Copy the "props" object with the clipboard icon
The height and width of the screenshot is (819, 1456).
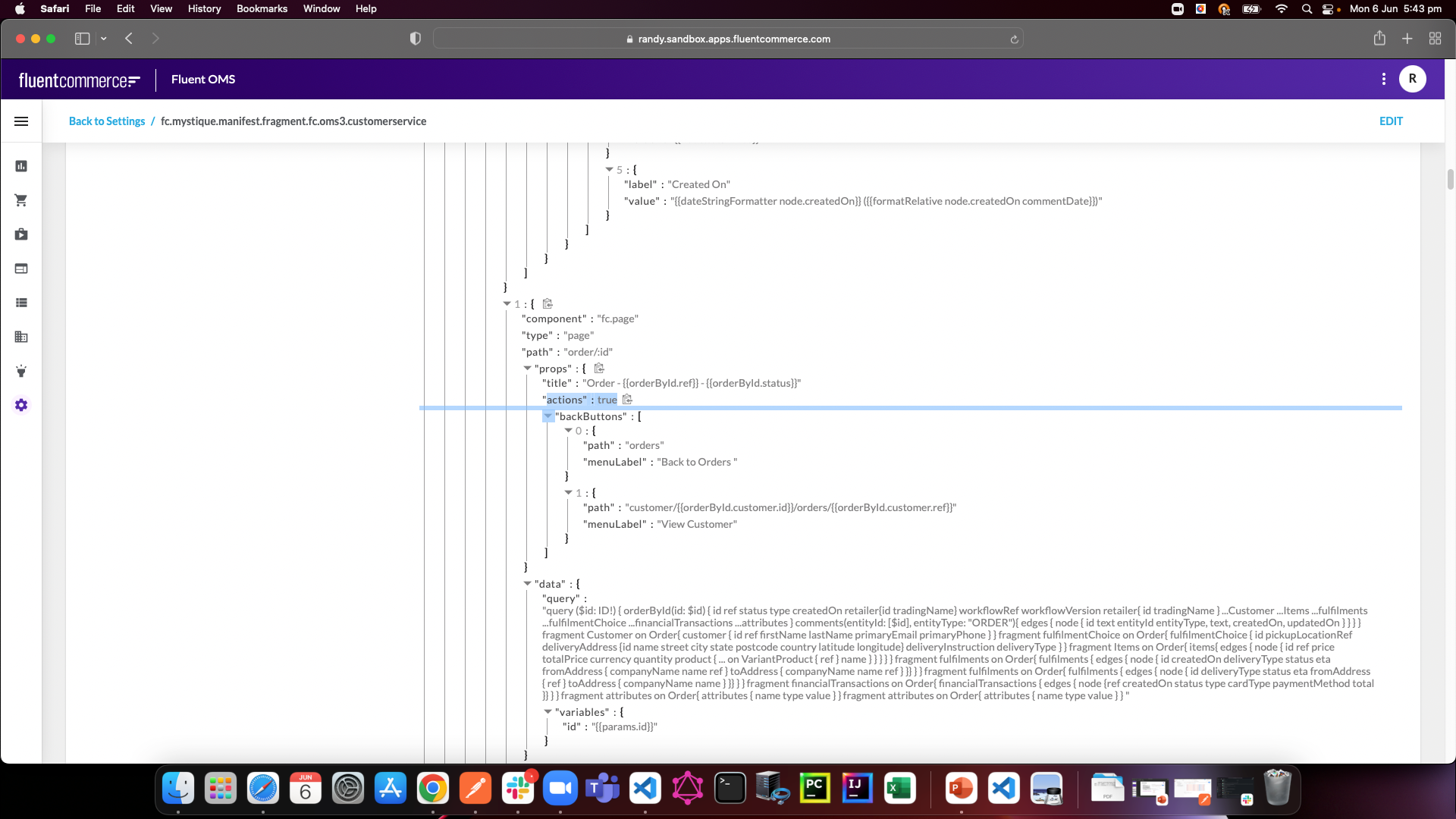pos(599,369)
